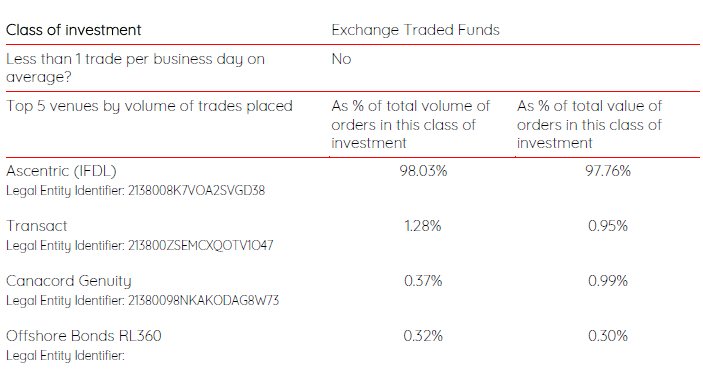The height and width of the screenshot is (384, 703).
Task: Select Canacord's 0.37% volume figure
Action: coord(423,281)
